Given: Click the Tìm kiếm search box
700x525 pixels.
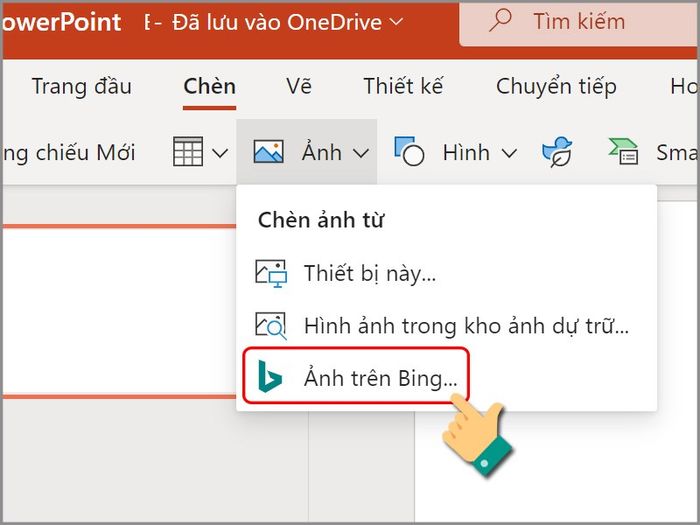Looking at the screenshot, I should (x=579, y=23).
